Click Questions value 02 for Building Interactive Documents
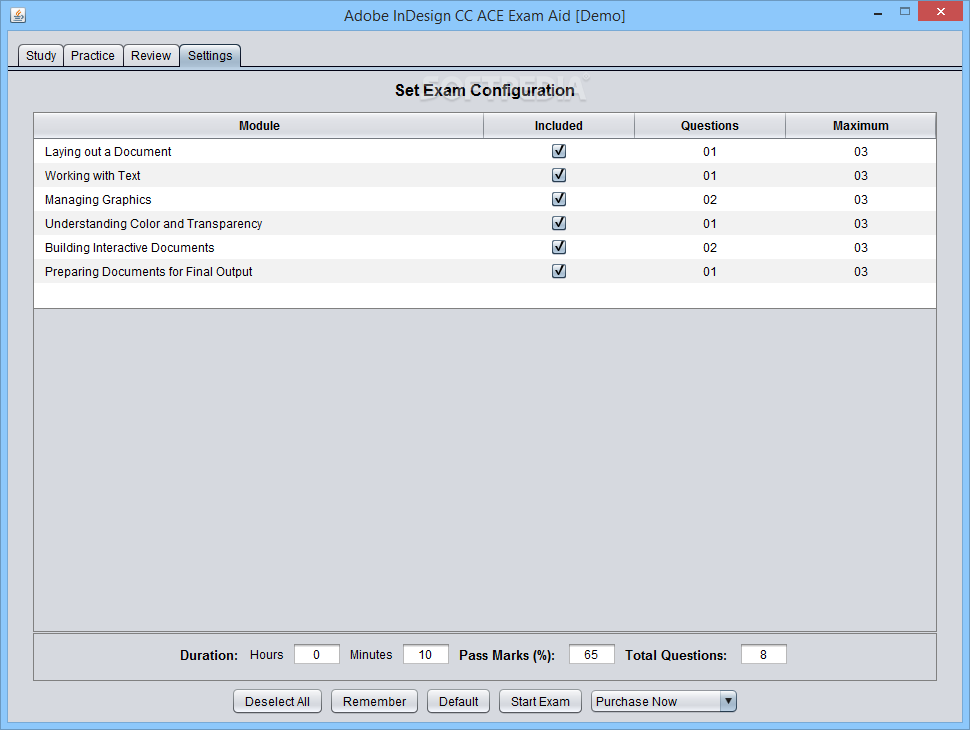 [x=710, y=247]
